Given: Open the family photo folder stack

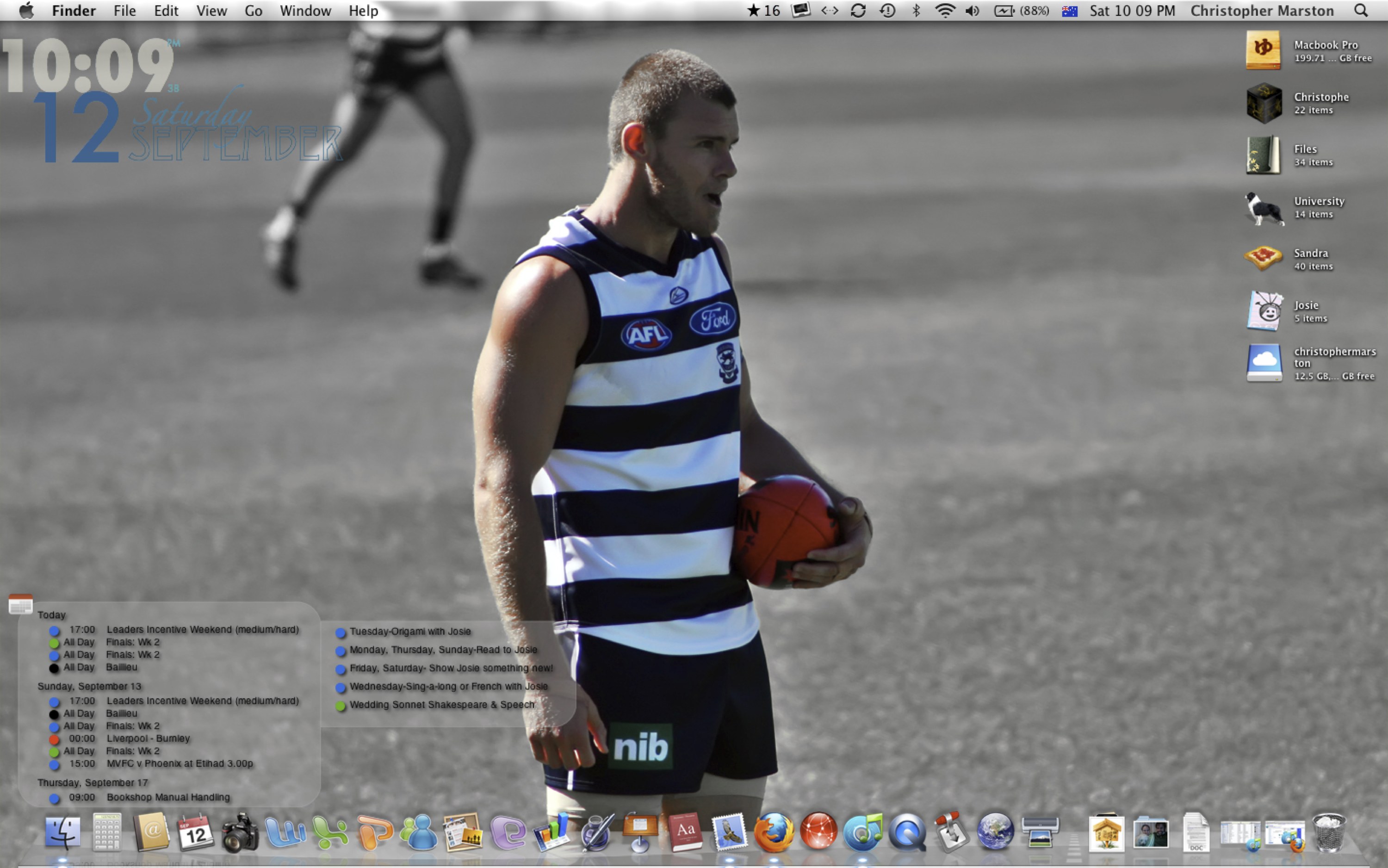Looking at the screenshot, I should [x=1151, y=832].
